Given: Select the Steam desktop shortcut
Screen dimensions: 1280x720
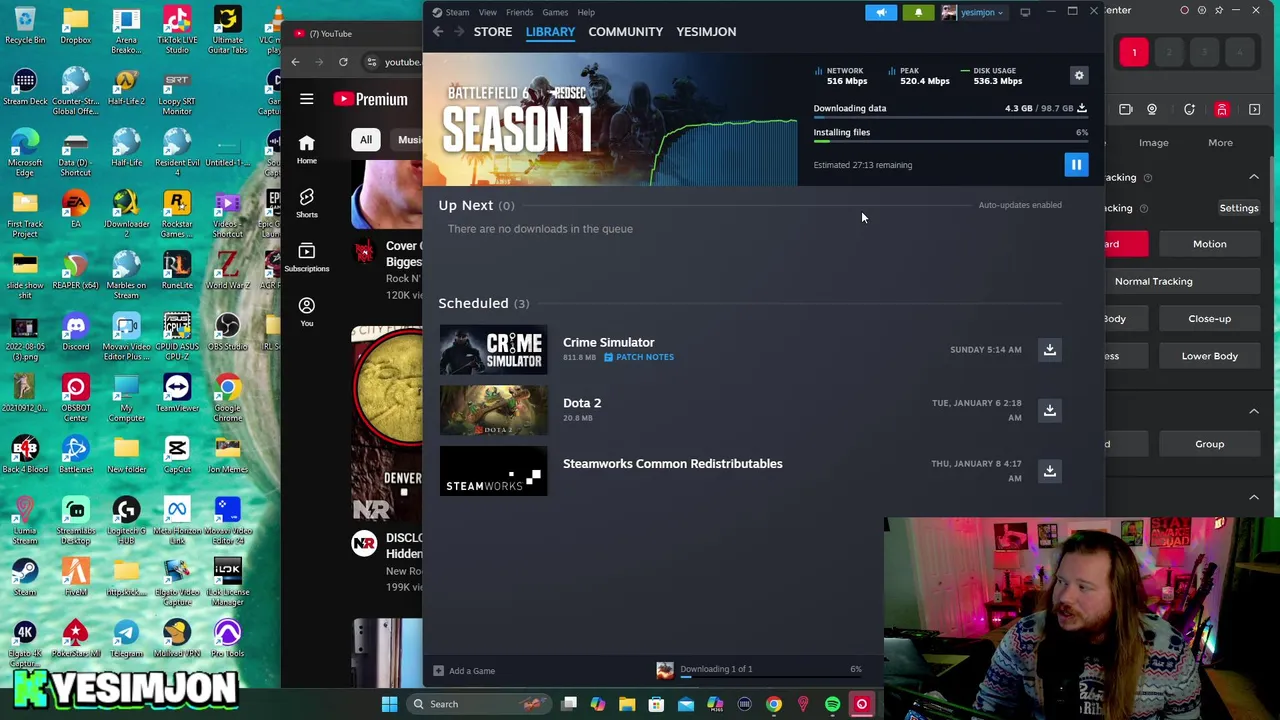Looking at the screenshot, I should (25, 578).
